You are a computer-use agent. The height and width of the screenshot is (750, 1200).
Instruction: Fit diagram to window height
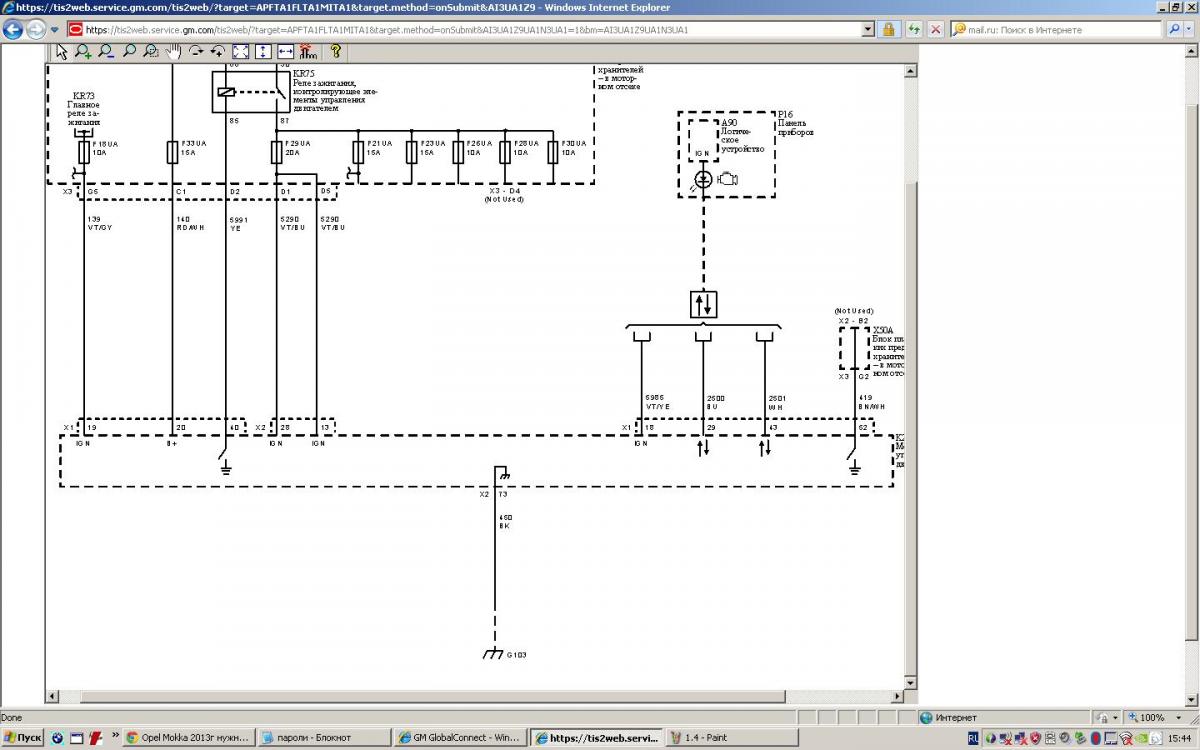click(x=263, y=51)
